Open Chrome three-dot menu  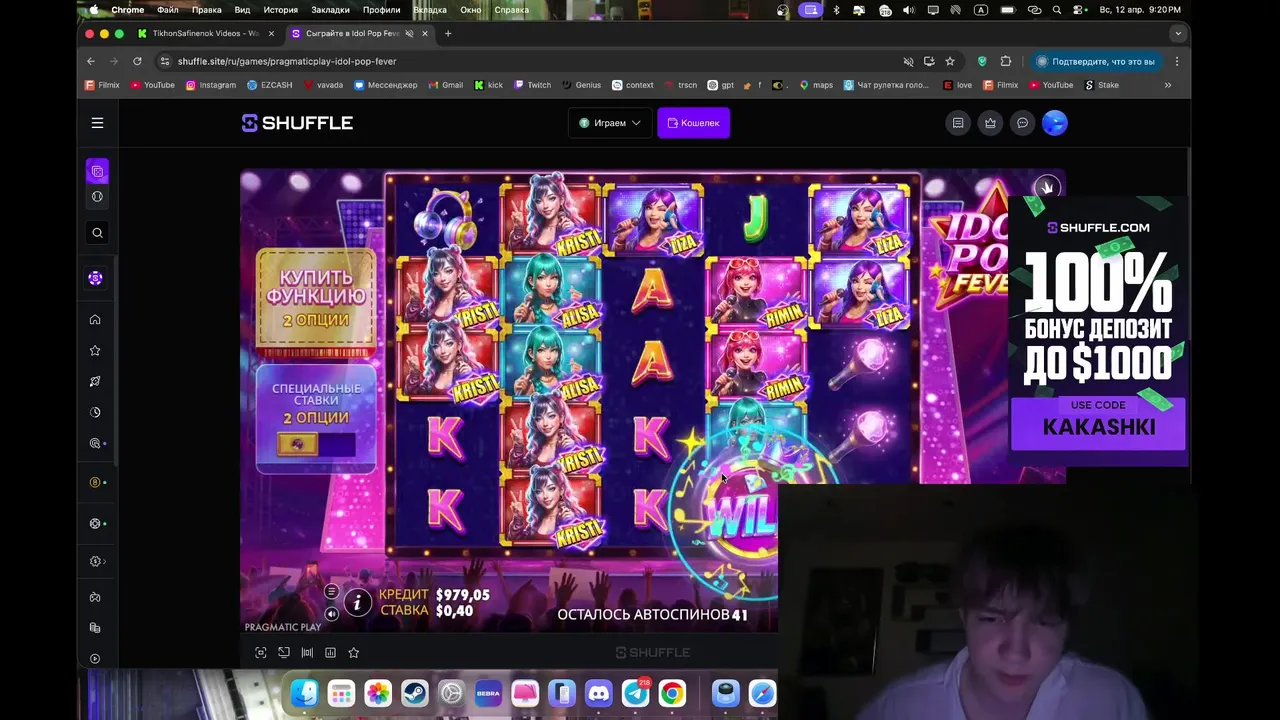click(x=1177, y=61)
